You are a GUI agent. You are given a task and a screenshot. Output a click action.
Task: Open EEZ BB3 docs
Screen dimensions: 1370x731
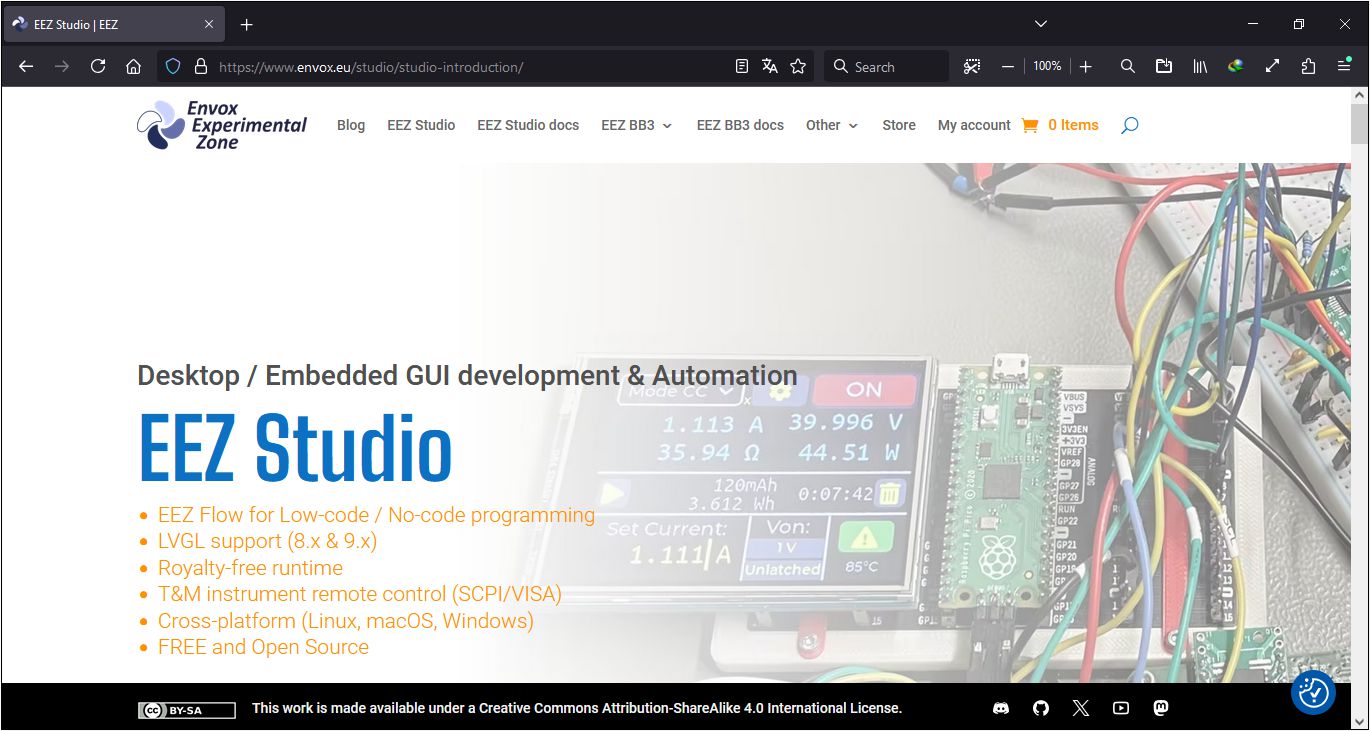pos(740,125)
